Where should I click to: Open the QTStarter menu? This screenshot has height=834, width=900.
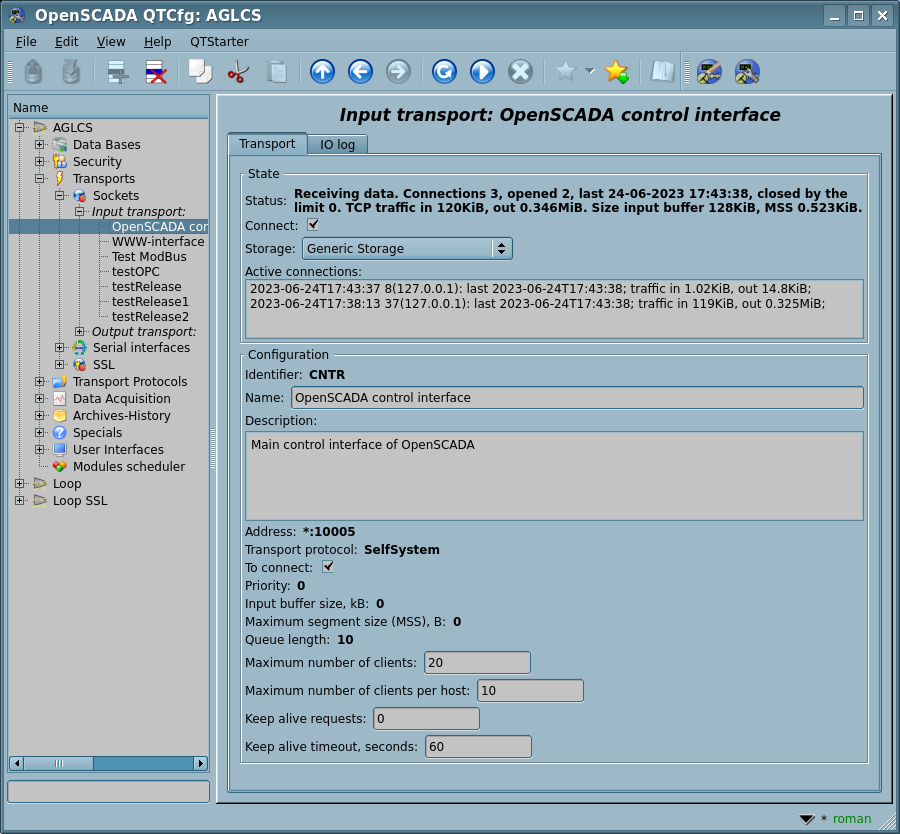click(x=219, y=42)
